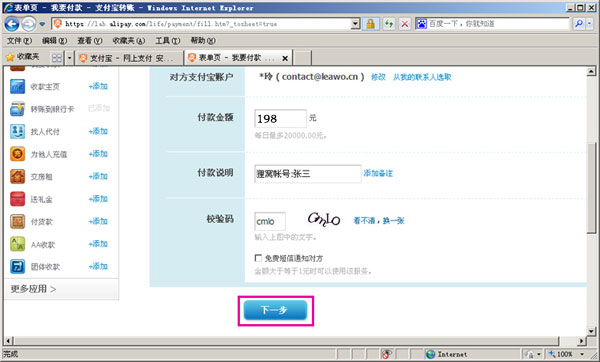Open a new blank tab
The height and width of the screenshot is (362, 600).
click(x=302, y=58)
